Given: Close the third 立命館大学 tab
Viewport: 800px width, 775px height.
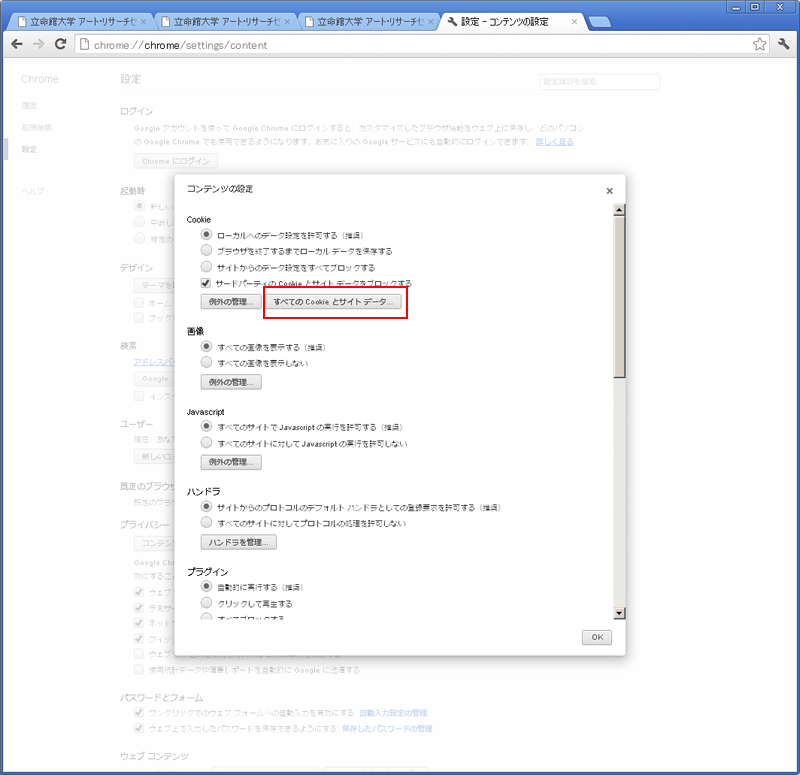Looking at the screenshot, I should click(431, 22).
